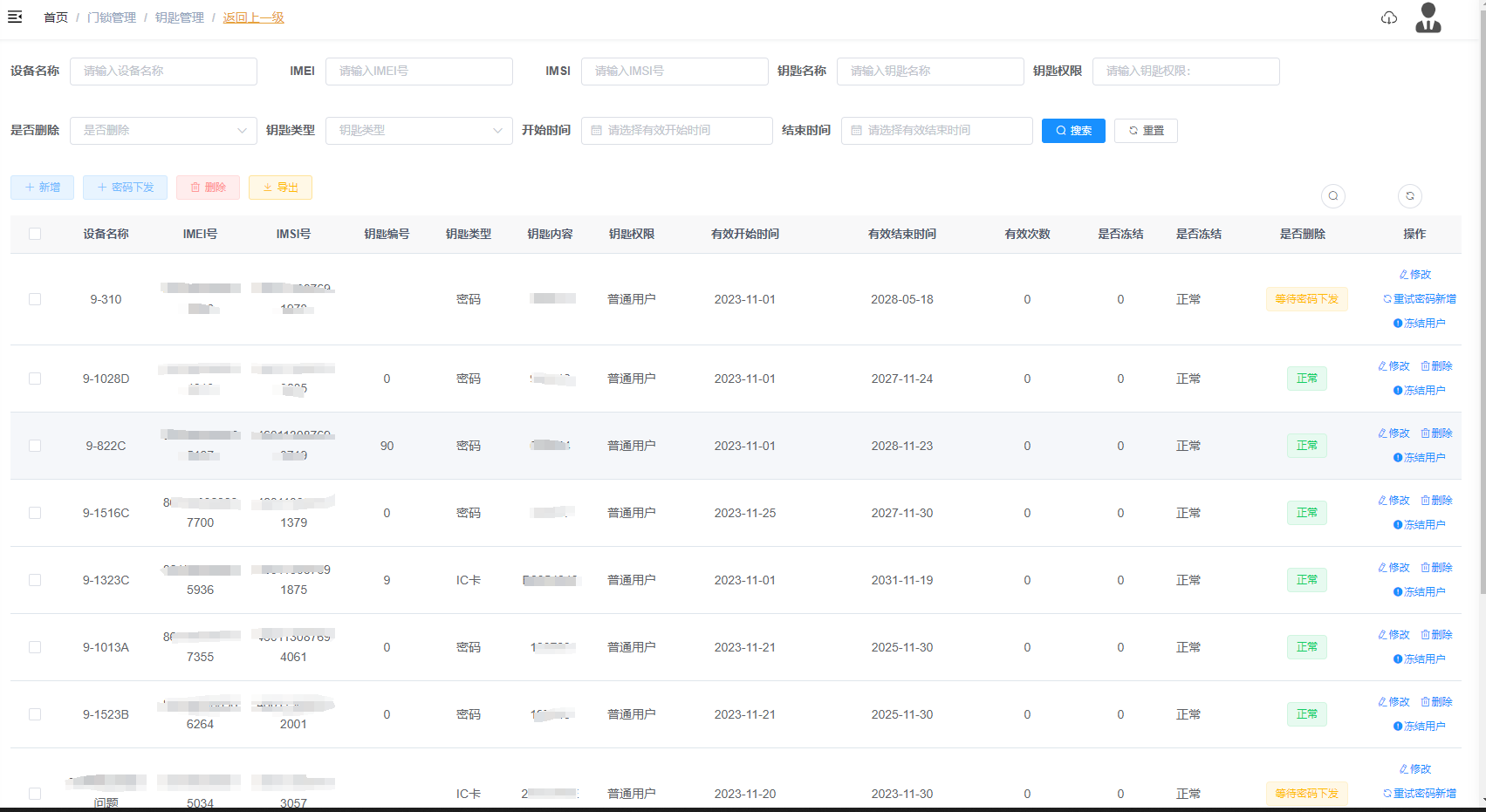The image size is (1486, 812).
Task: Focus the IMSI号 input field
Action: pyautogui.click(x=675, y=72)
